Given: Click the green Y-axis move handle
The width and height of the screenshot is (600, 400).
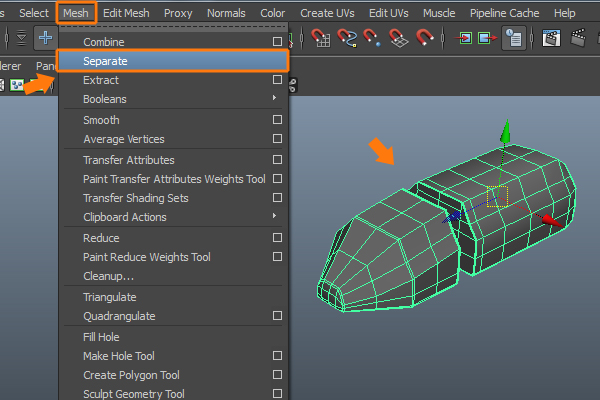Looking at the screenshot, I should click(506, 132).
